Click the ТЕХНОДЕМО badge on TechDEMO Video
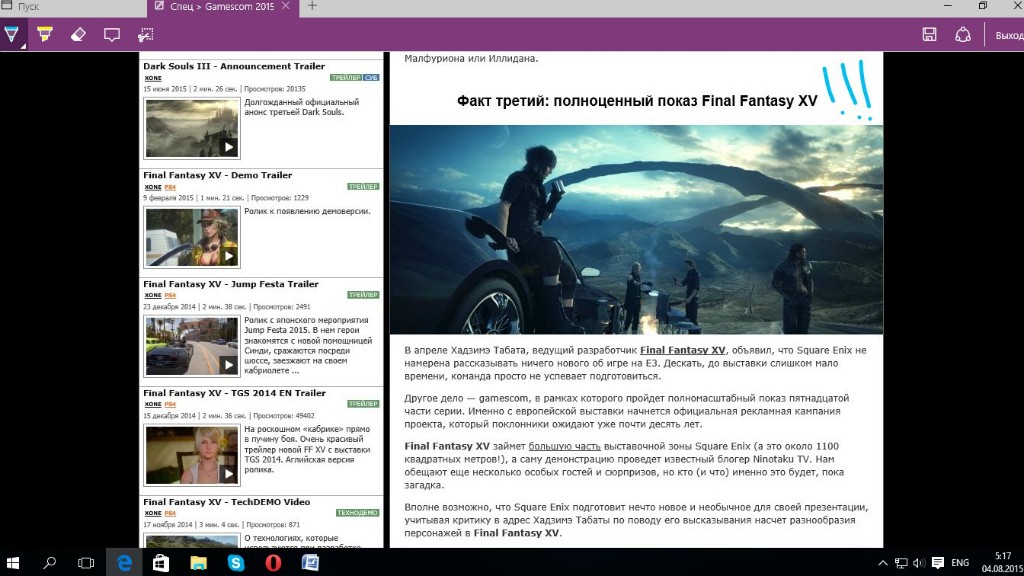The width and height of the screenshot is (1024, 576). tap(357, 513)
